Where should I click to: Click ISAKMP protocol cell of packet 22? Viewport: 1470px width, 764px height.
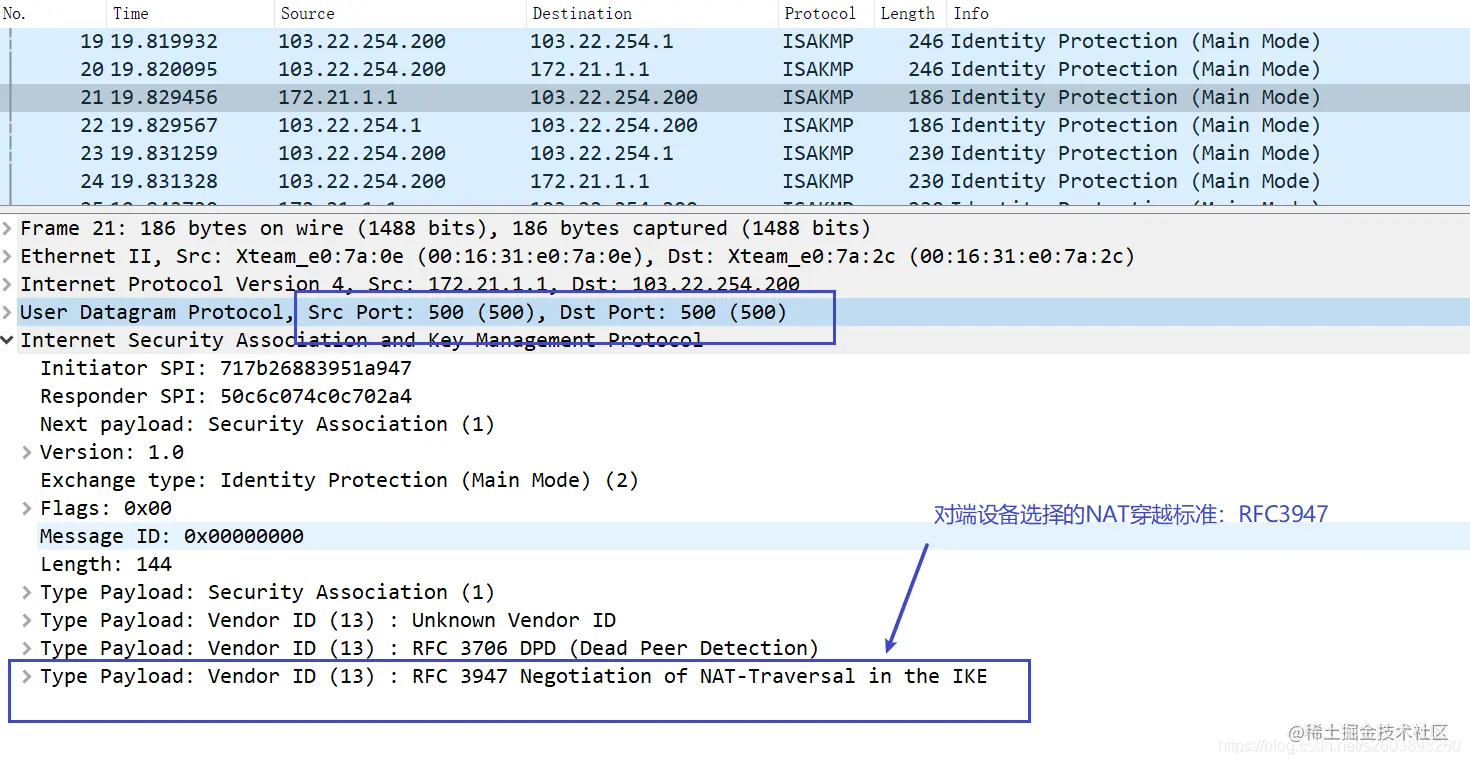pyautogui.click(x=819, y=125)
